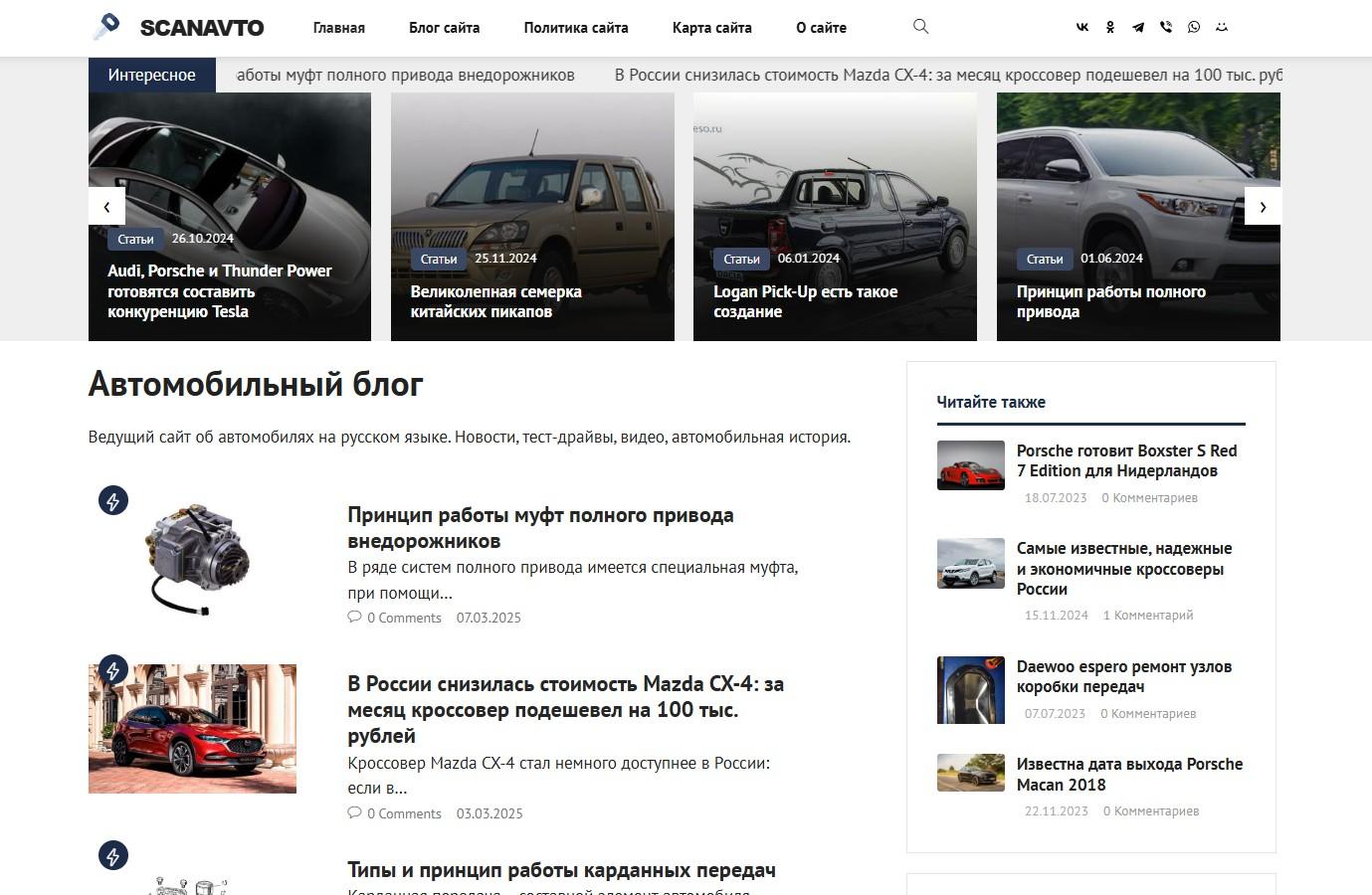This screenshot has height=895, width=1372.
Task: Click lightning badge on the cardan shaft post
Action: click(113, 856)
